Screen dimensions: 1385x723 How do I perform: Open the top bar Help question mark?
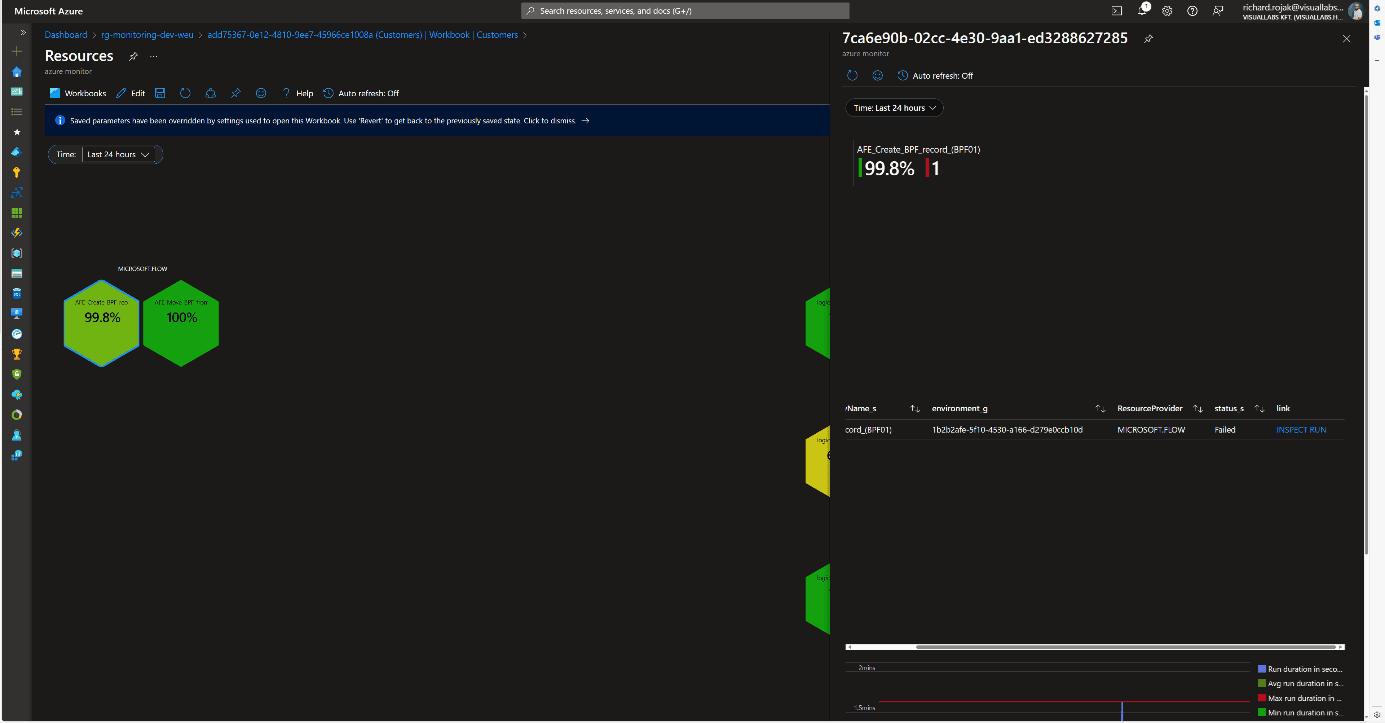1192,11
